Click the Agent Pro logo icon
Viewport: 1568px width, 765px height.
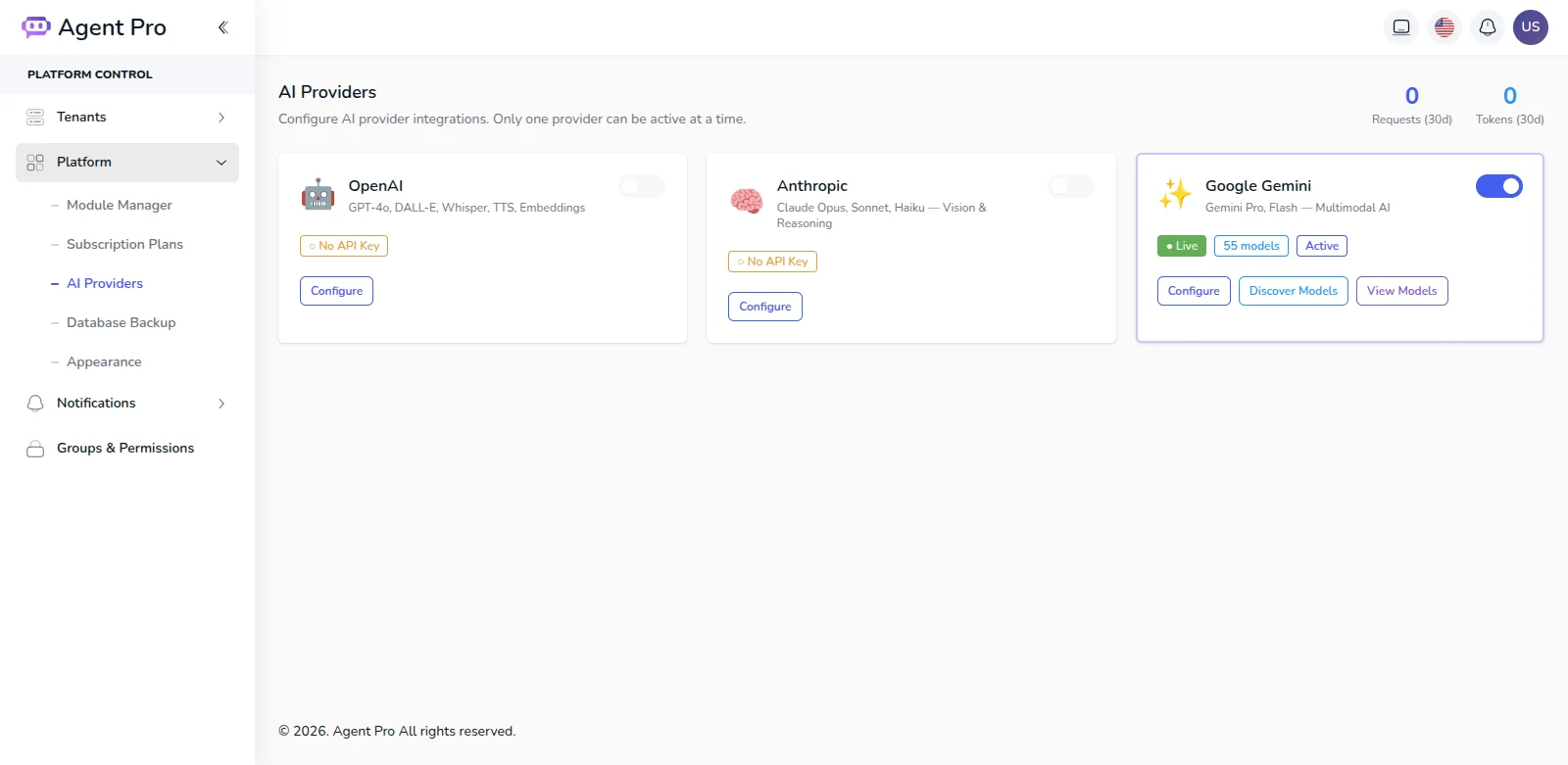36,27
